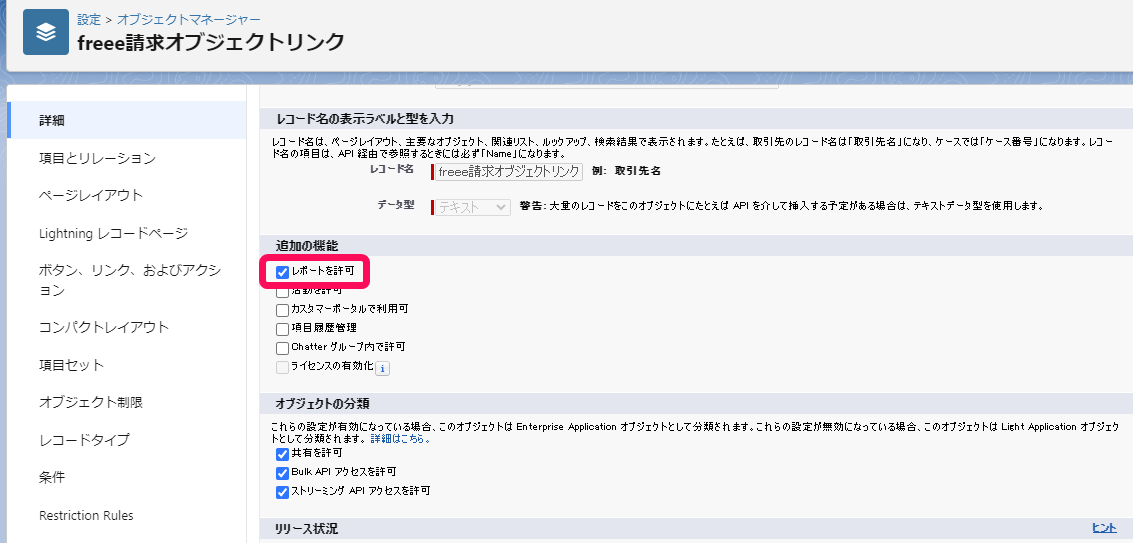Click the オブジェクトの分類 section header
The image size is (1133, 543).
(x=322, y=403)
